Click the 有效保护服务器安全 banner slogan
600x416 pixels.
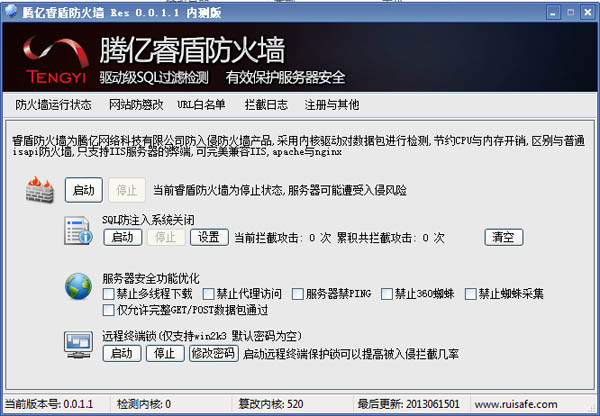(x=285, y=78)
